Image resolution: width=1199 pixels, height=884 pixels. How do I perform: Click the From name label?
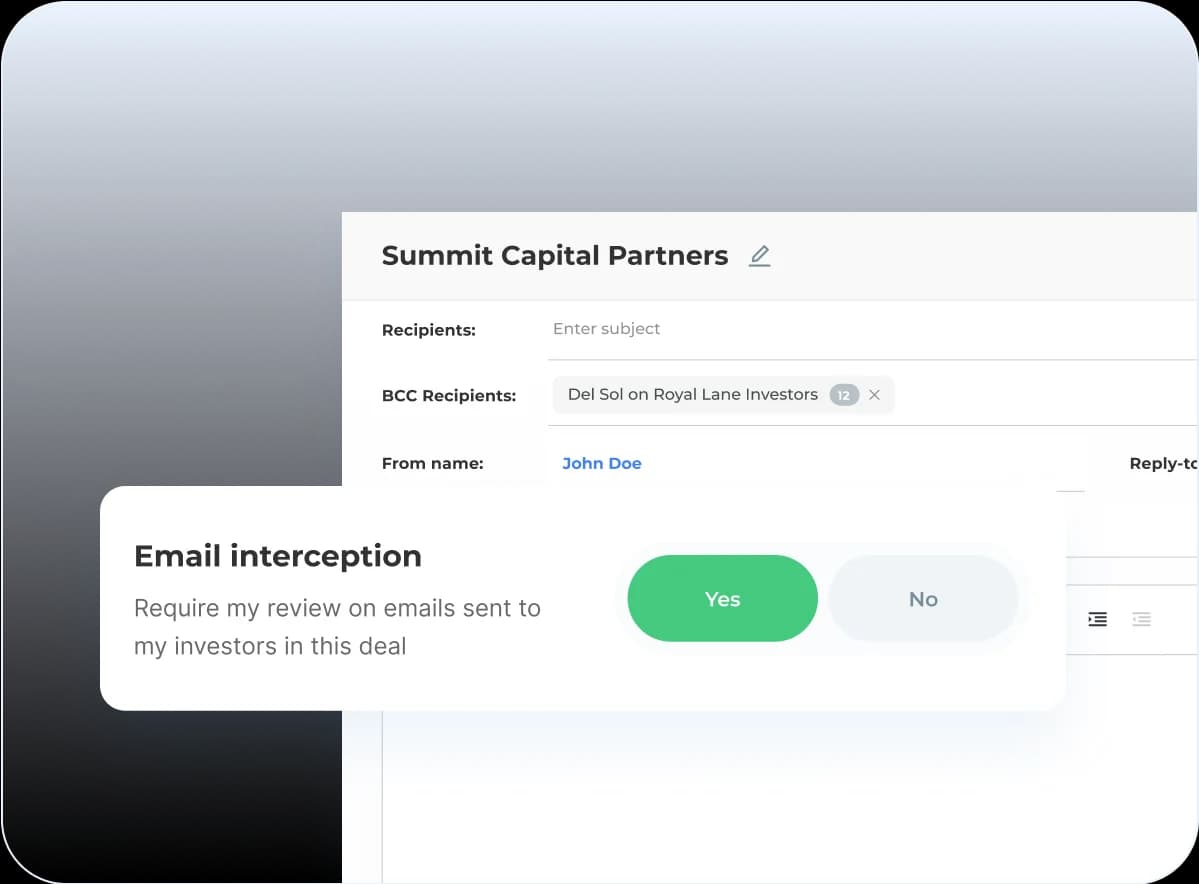coord(433,464)
